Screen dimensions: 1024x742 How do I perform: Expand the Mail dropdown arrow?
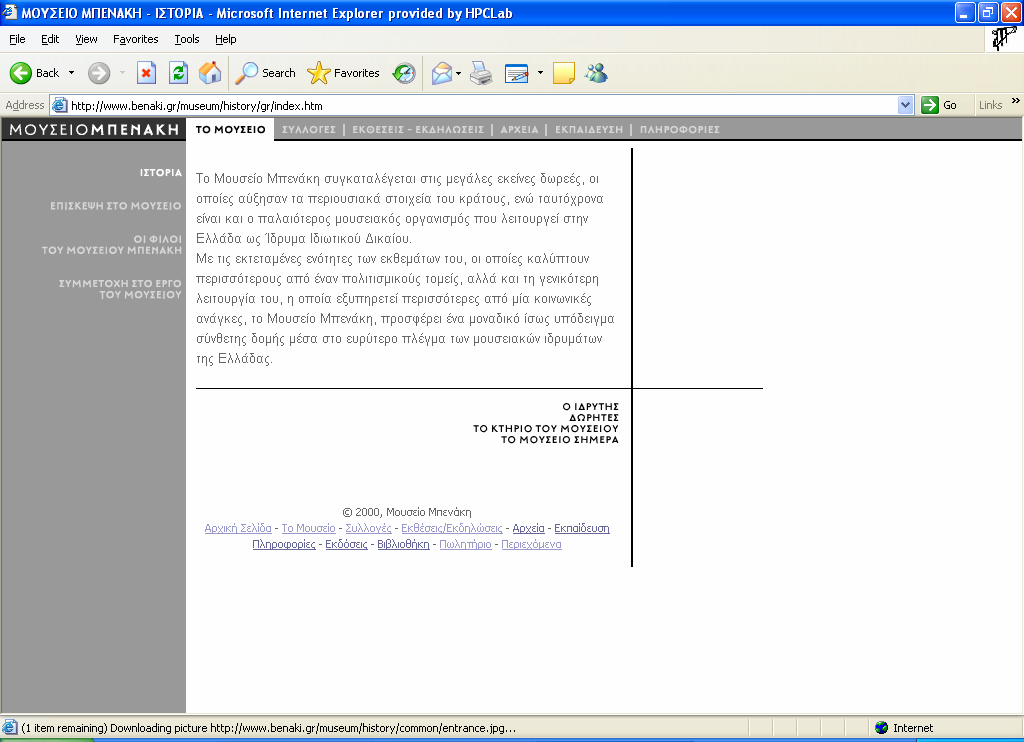click(x=458, y=73)
